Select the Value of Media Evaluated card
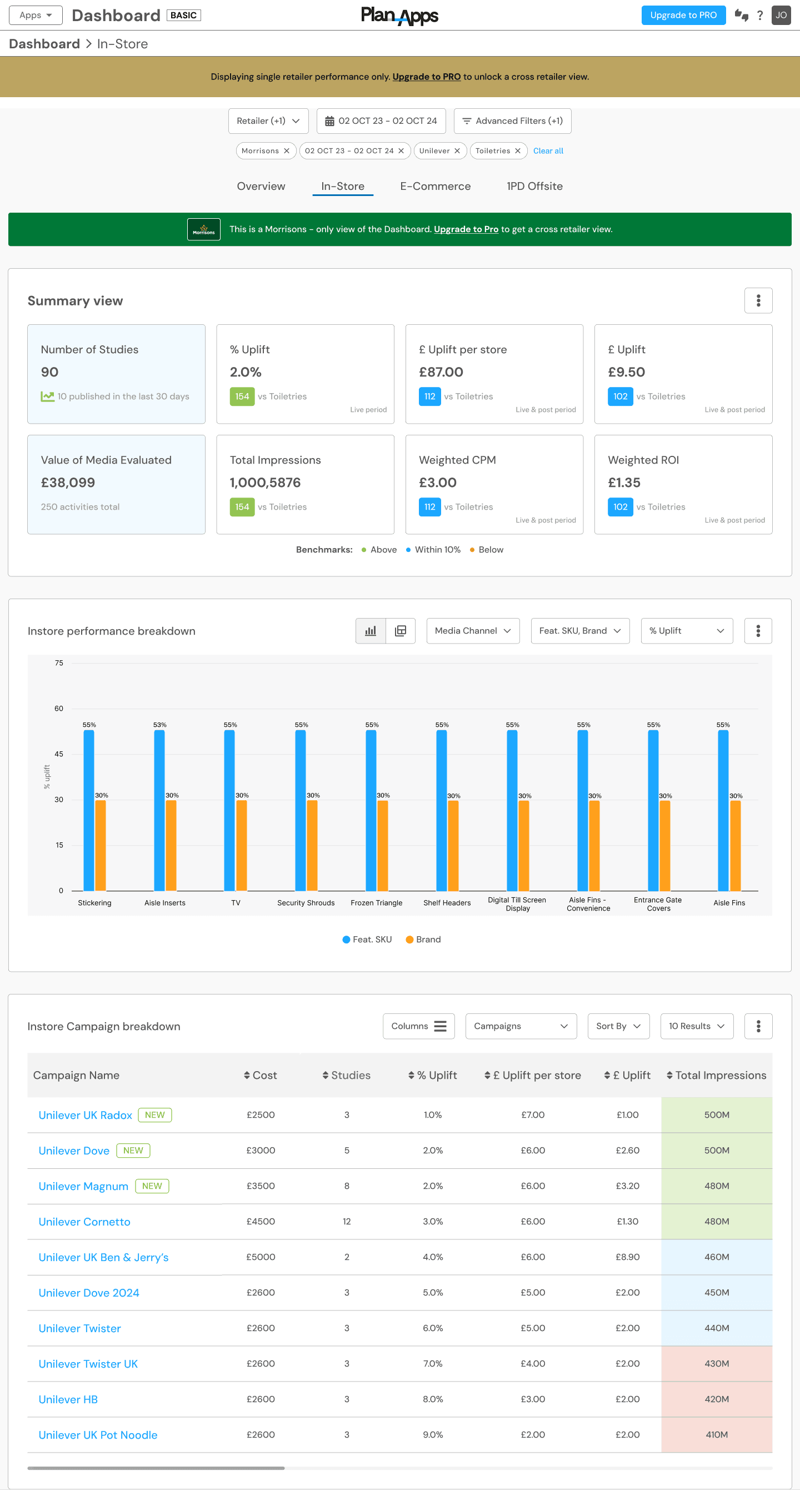800x1512 pixels. pos(116,485)
